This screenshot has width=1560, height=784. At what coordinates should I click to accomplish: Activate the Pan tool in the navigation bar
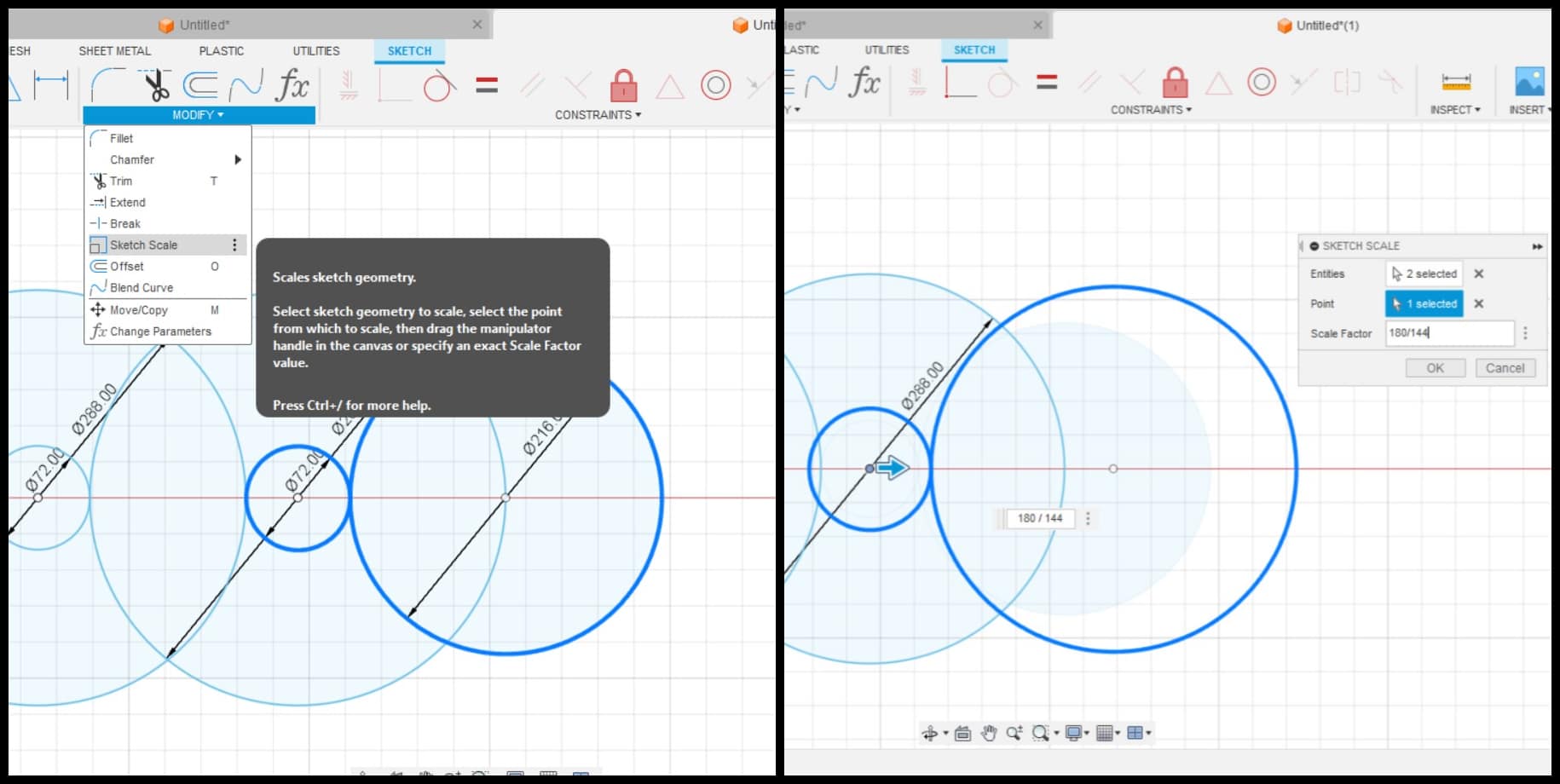pyautogui.click(x=989, y=732)
